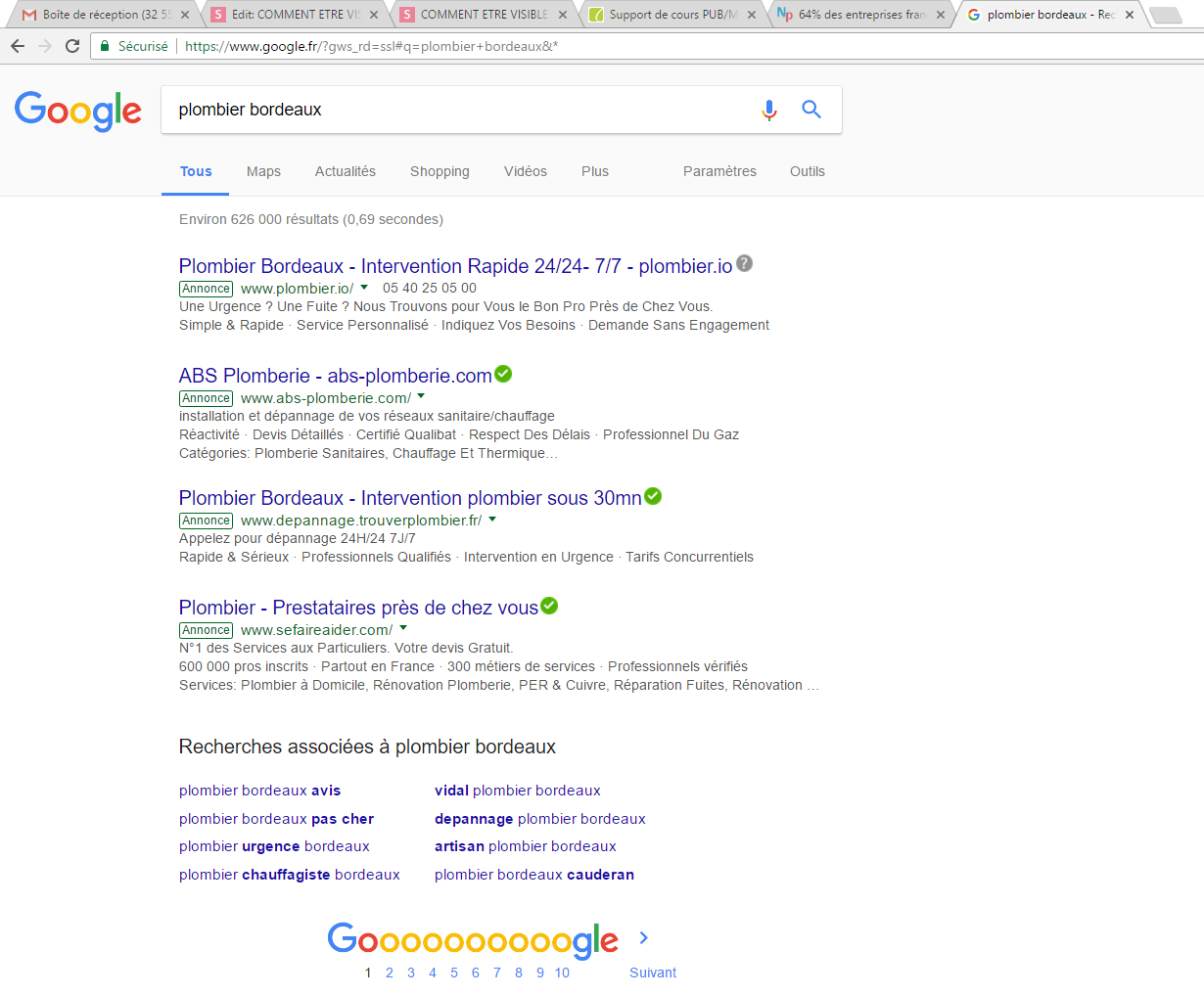Click the Google logo beside the search box
This screenshot has width=1204, height=996.
pos(78,111)
